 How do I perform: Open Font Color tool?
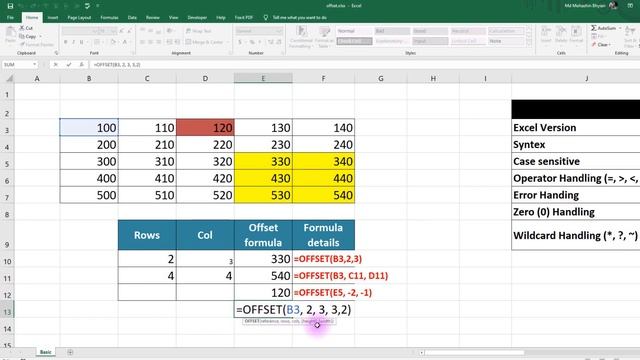click(125, 42)
